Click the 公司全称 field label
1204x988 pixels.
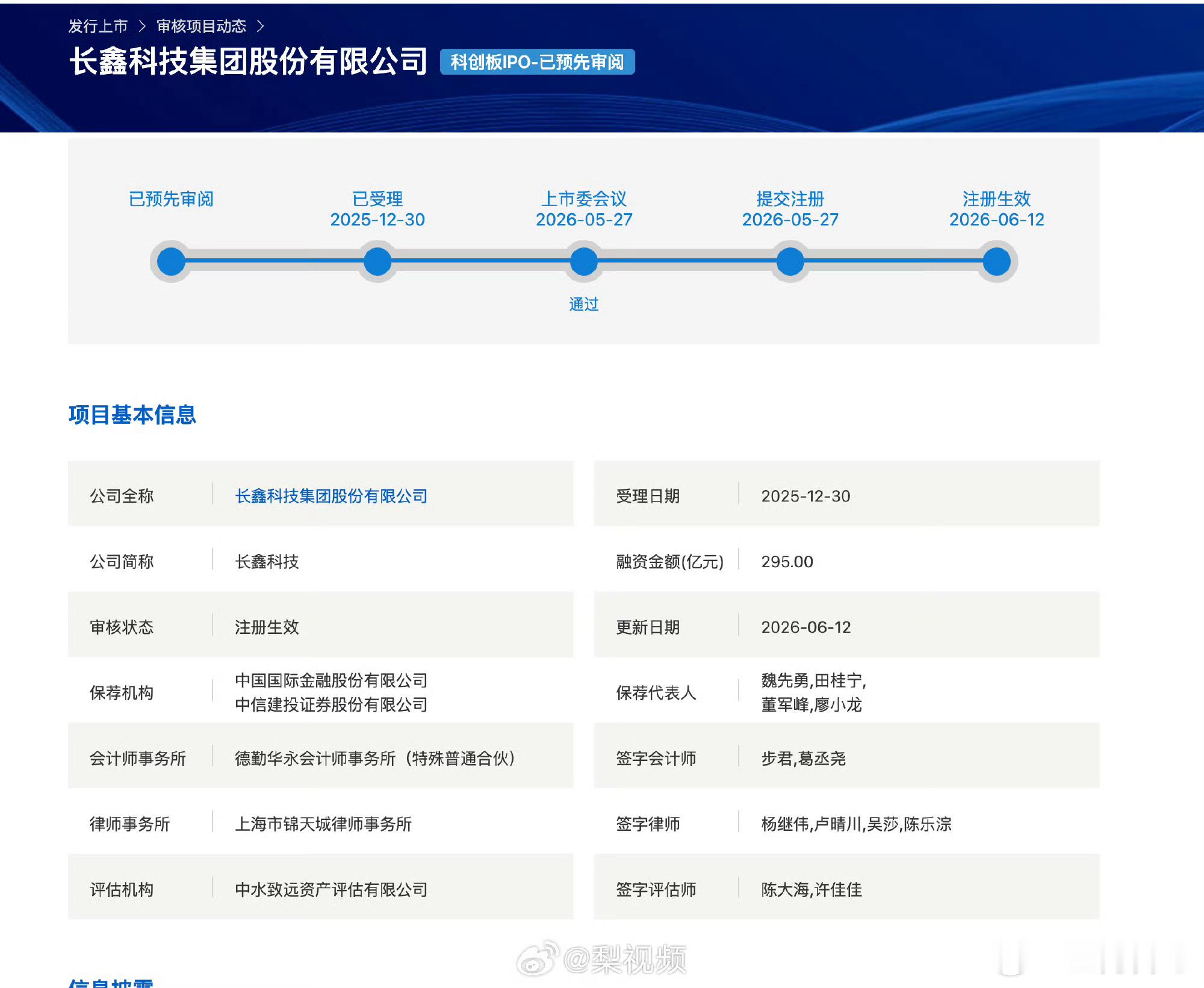click(122, 496)
